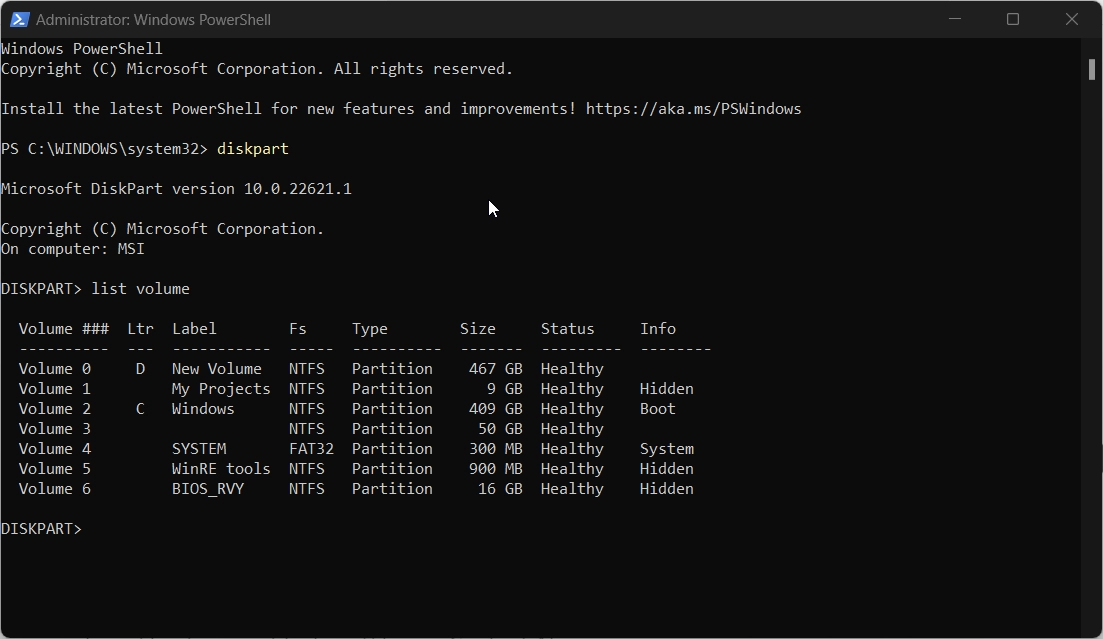The width and height of the screenshot is (1103, 639).
Task: Click the 'SYSTEM' volume label
Action: tap(199, 449)
